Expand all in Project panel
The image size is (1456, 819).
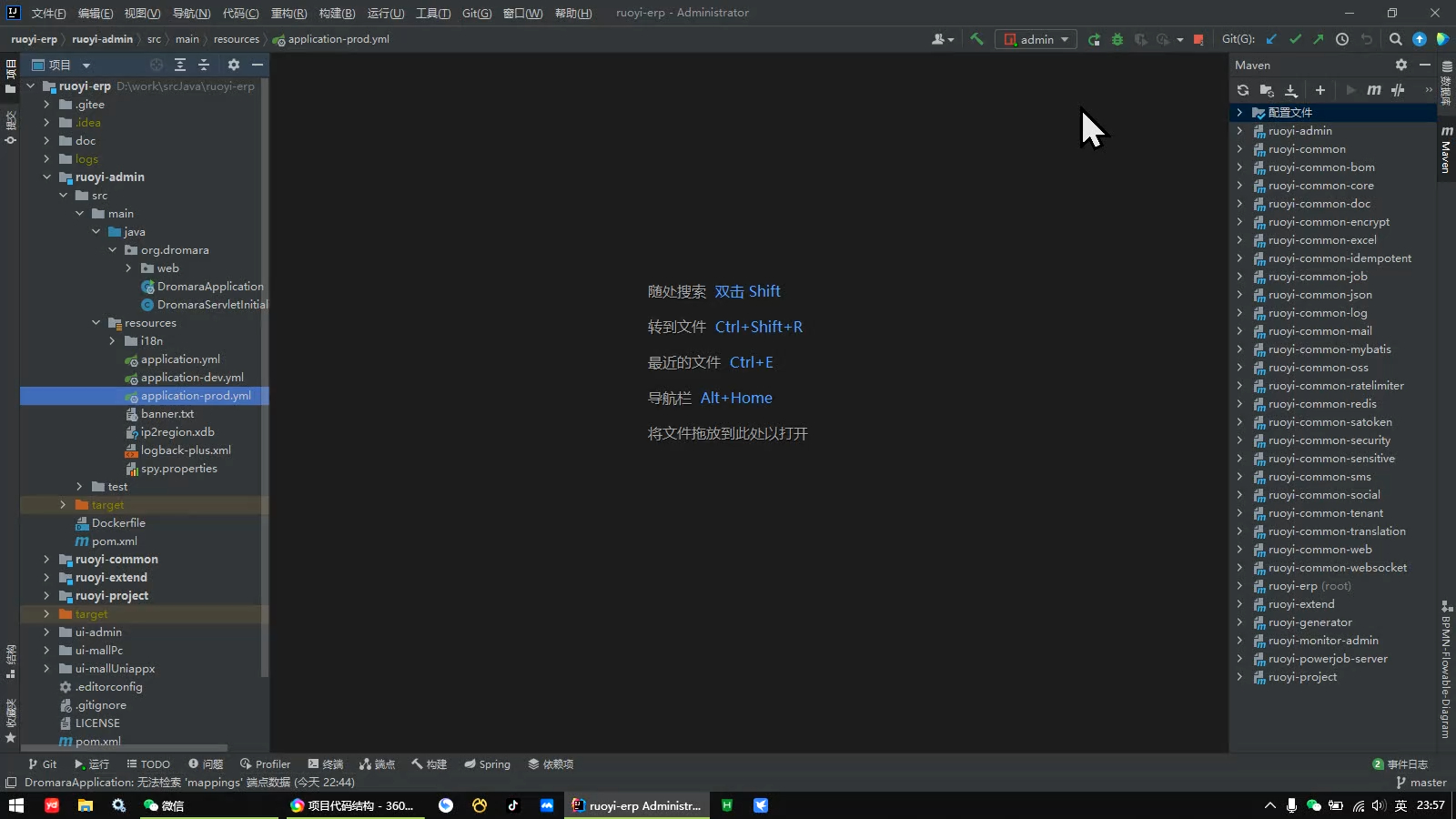(x=180, y=65)
